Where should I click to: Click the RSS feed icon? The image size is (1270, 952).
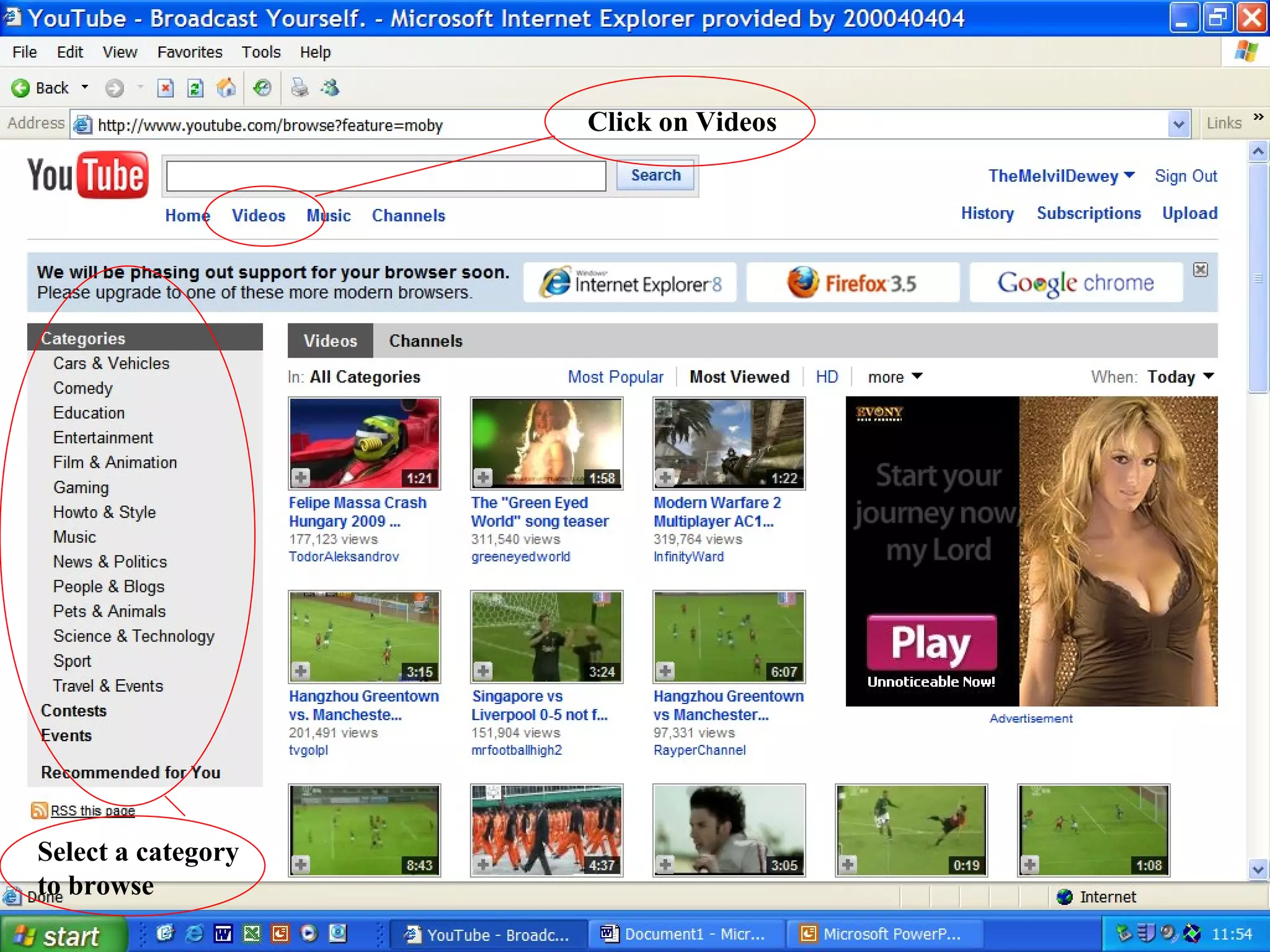[39, 810]
